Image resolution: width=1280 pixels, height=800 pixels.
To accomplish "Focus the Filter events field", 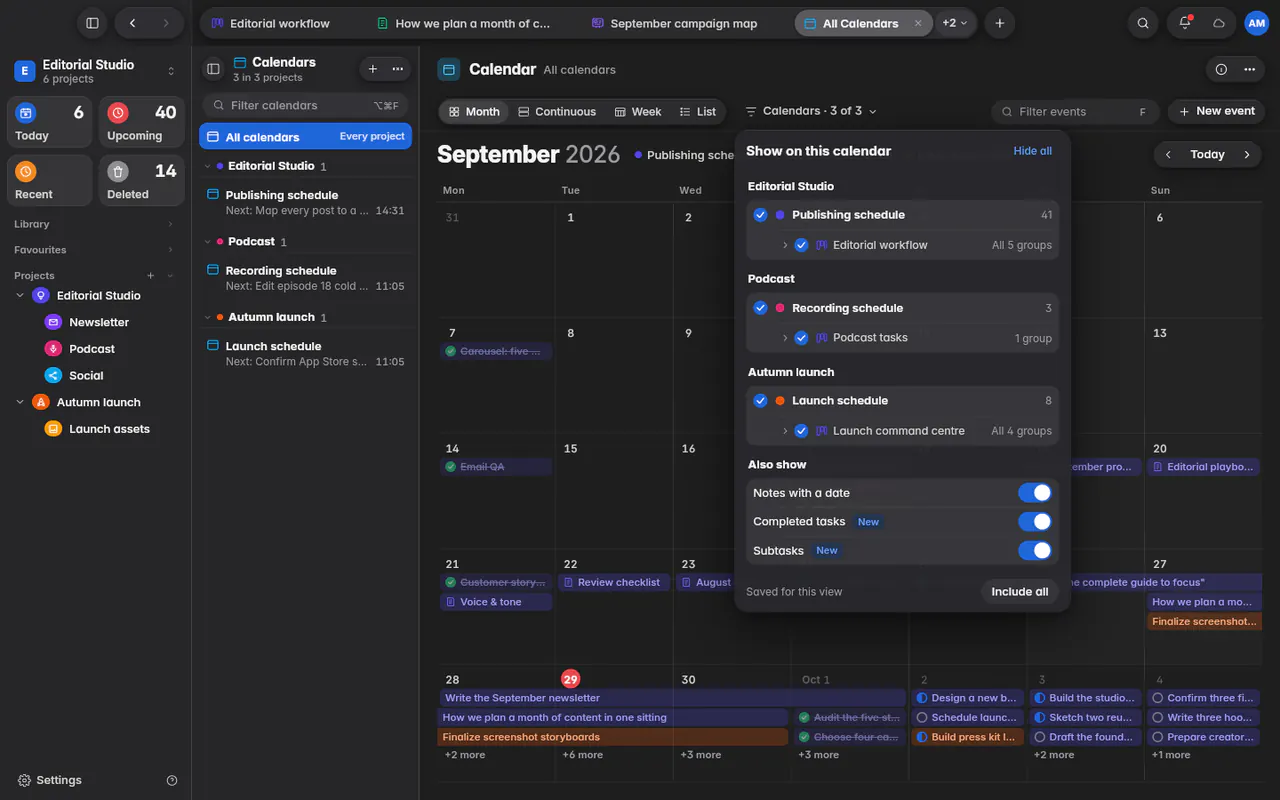I will coord(1075,112).
